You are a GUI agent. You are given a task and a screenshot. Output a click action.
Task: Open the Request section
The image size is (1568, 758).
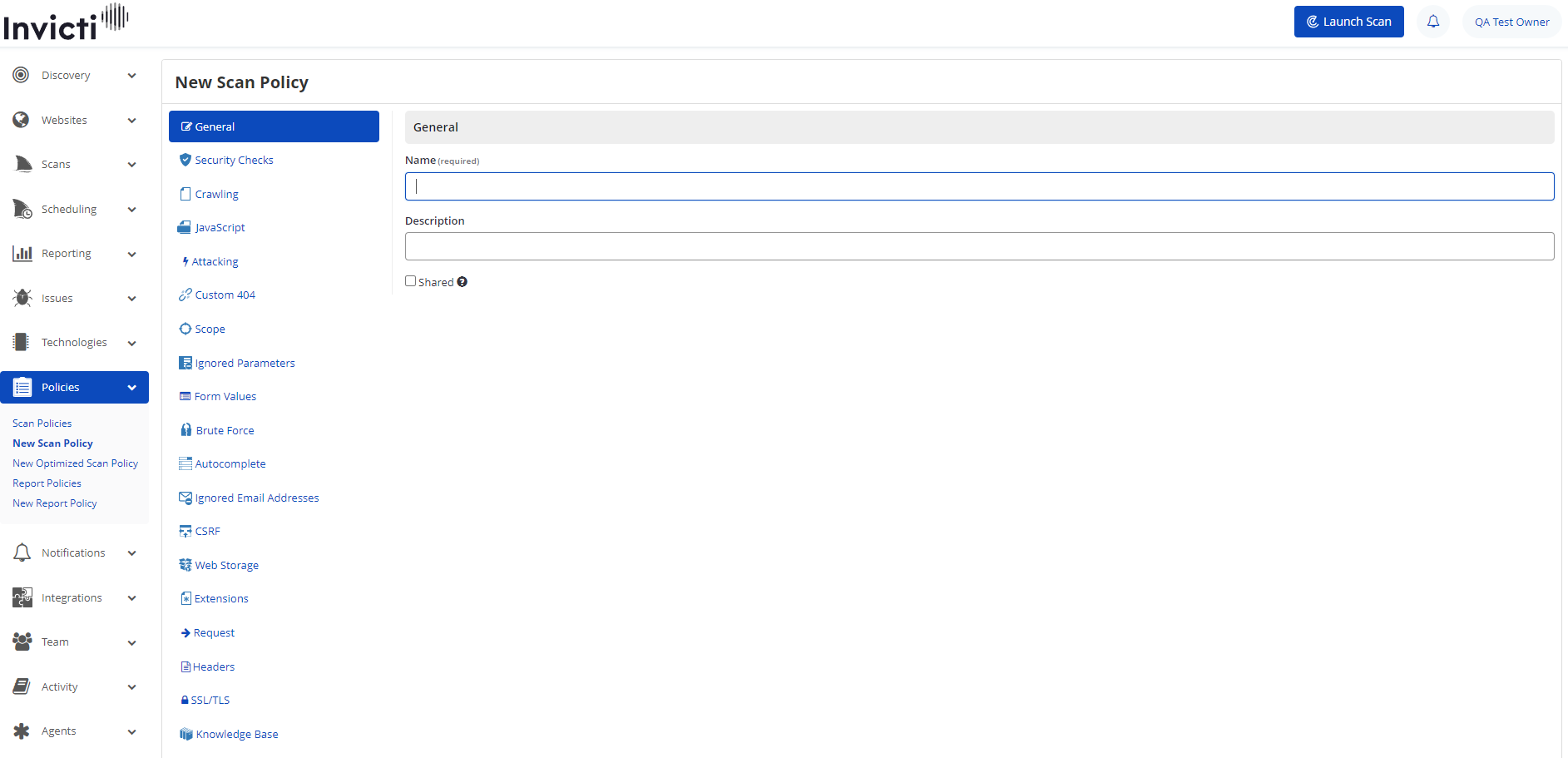(x=208, y=632)
